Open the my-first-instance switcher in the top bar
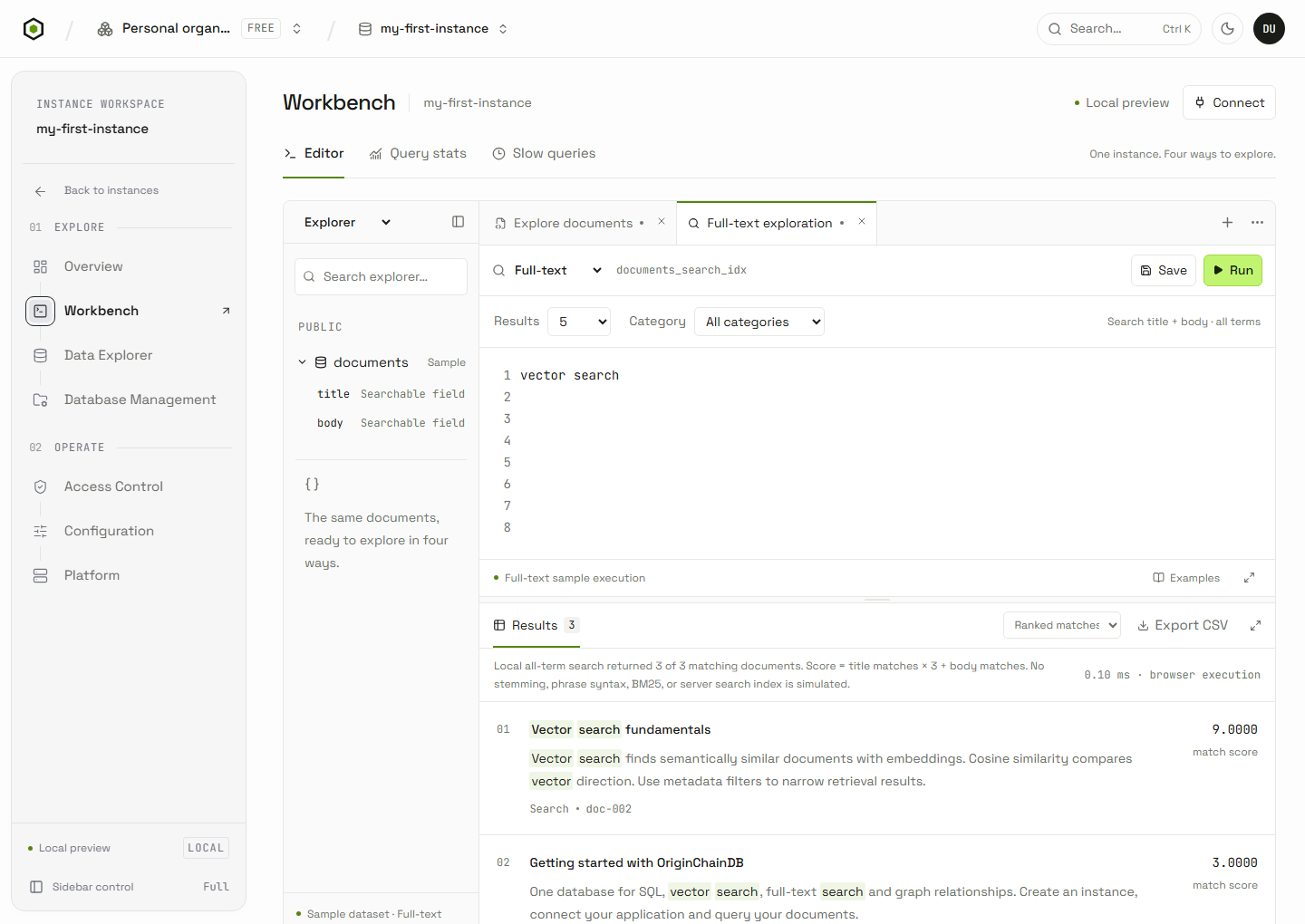1305x924 pixels. (433, 29)
